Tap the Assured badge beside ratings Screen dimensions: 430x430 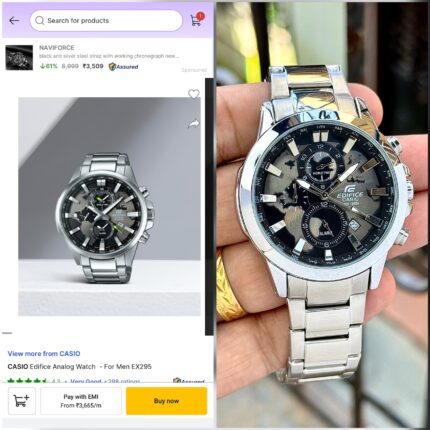tap(189, 381)
